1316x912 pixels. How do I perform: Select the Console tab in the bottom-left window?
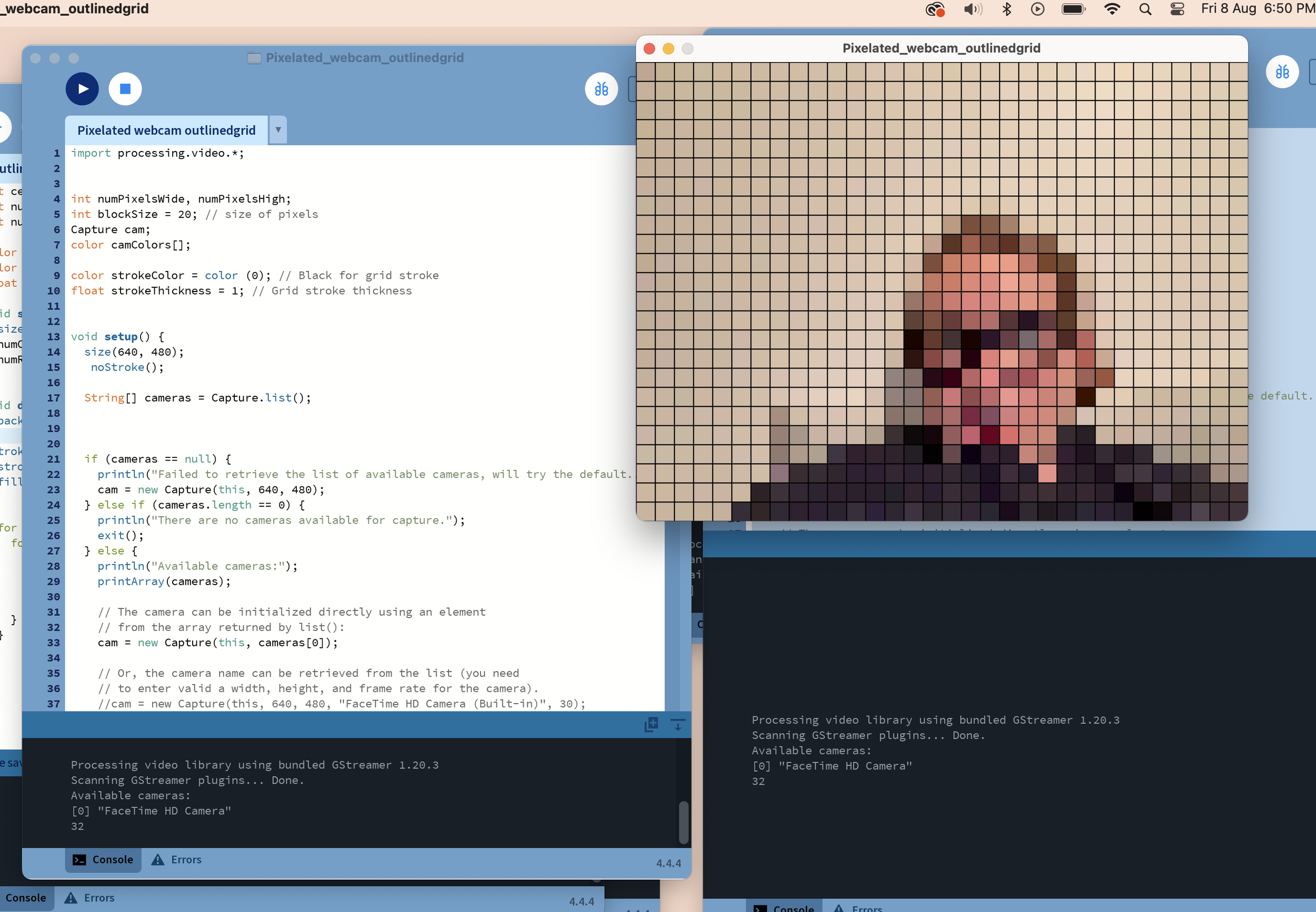tap(26, 898)
